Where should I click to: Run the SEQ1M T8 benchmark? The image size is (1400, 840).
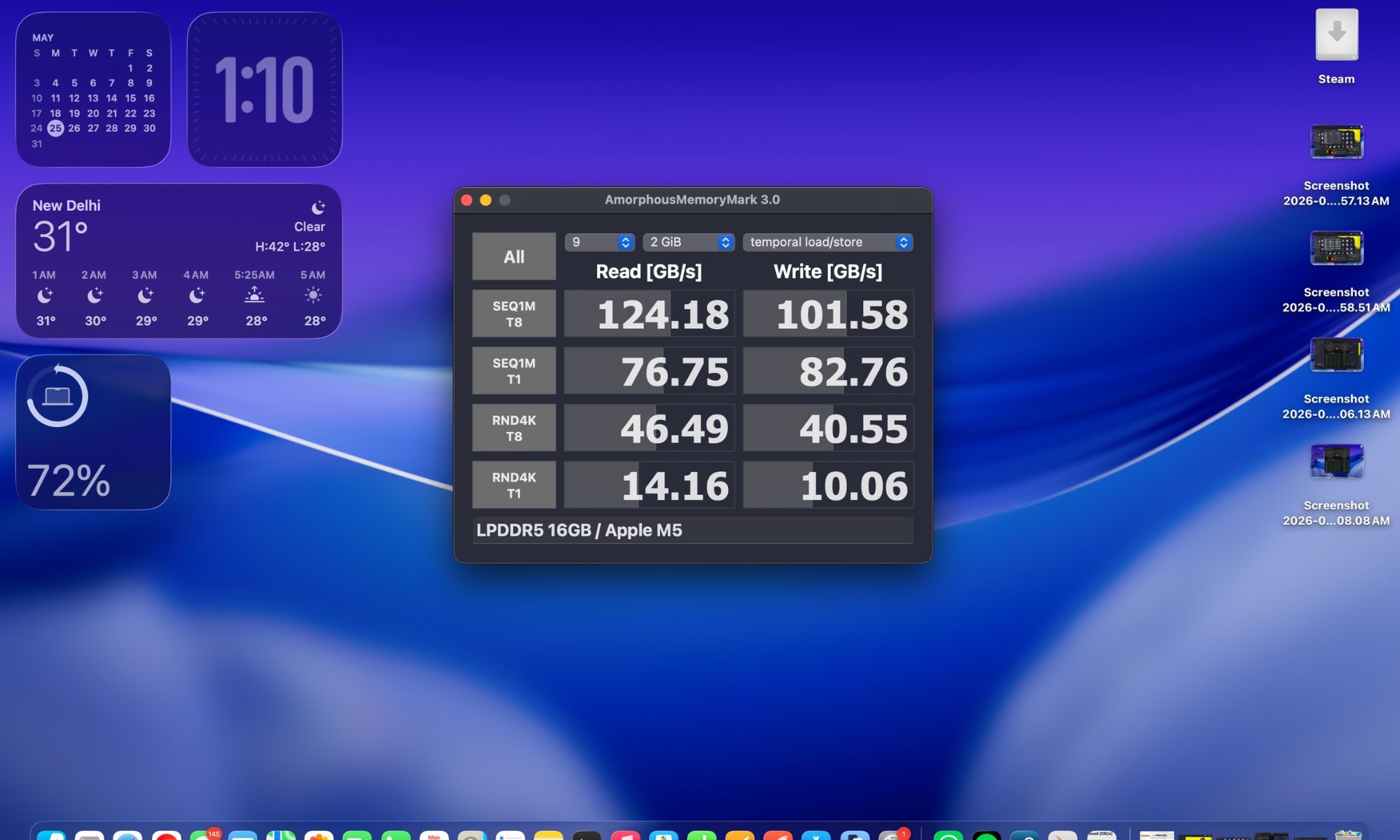pos(514,314)
